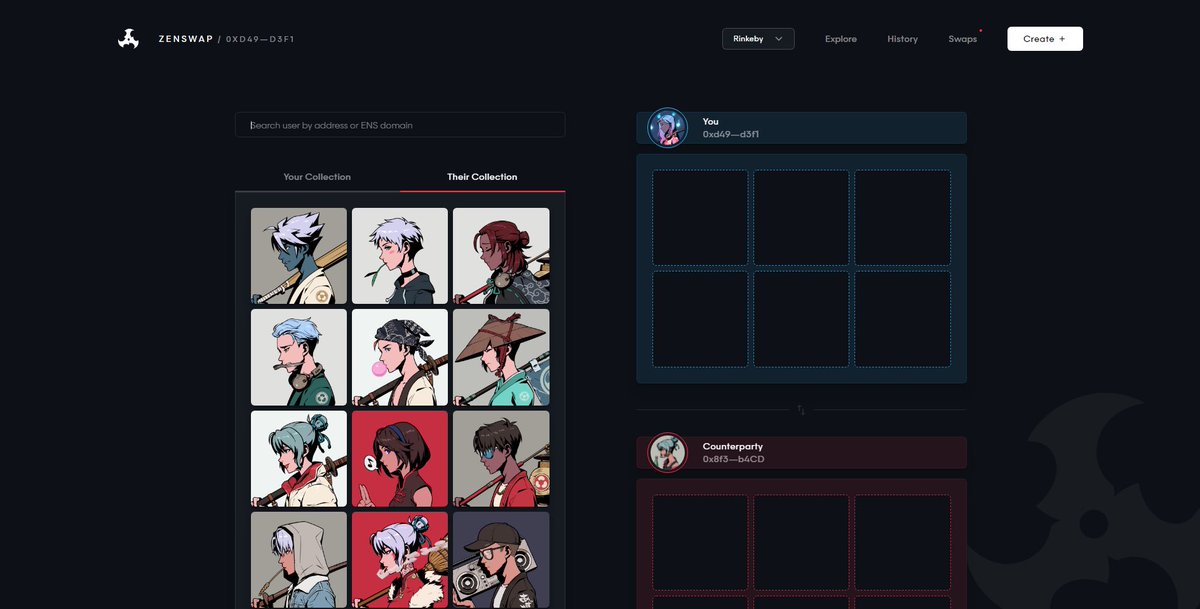Click the counterparty address 0x8f3—b4CD
Screen dimensions: 1200x609
(733, 459)
